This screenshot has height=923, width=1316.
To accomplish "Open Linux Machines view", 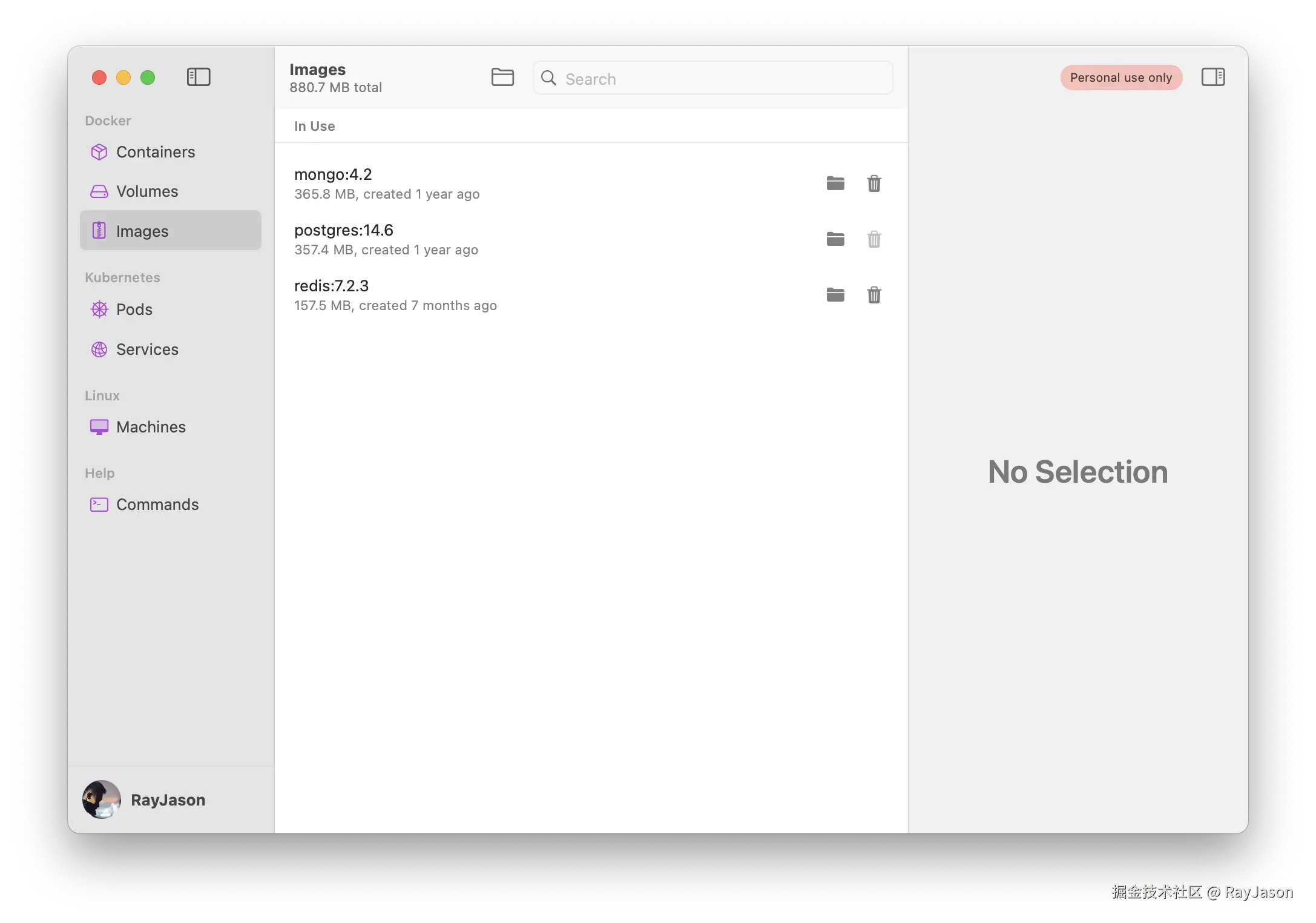I will (x=151, y=427).
